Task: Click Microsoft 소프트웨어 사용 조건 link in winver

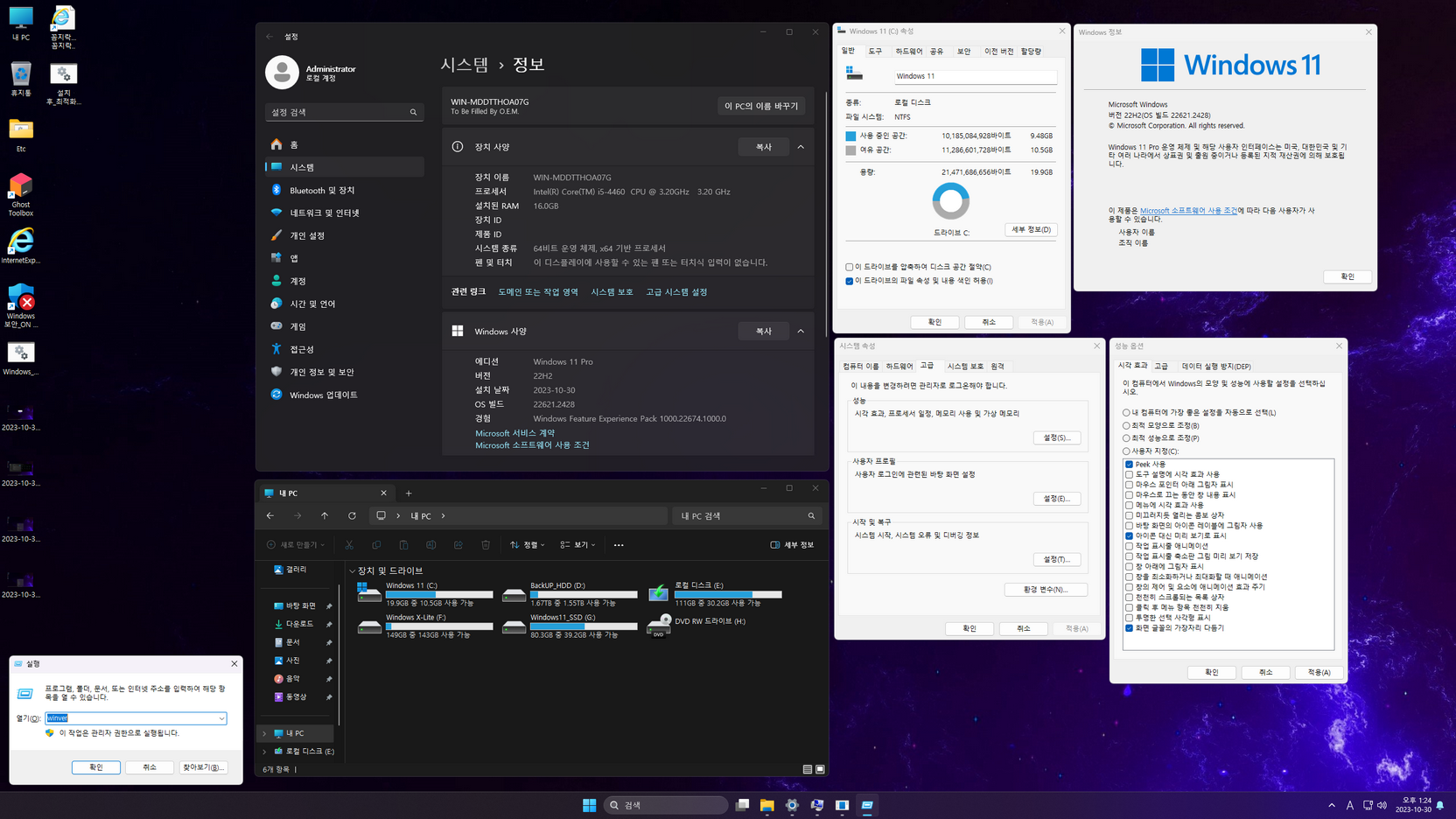Action: pos(1188,211)
